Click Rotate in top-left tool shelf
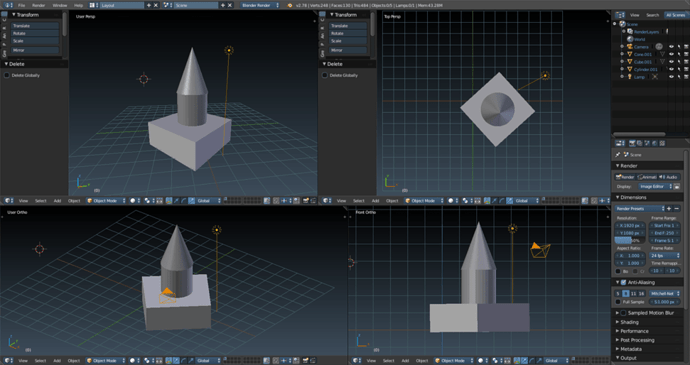This screenshot has width=690, height=365. (x=35, y=33)
